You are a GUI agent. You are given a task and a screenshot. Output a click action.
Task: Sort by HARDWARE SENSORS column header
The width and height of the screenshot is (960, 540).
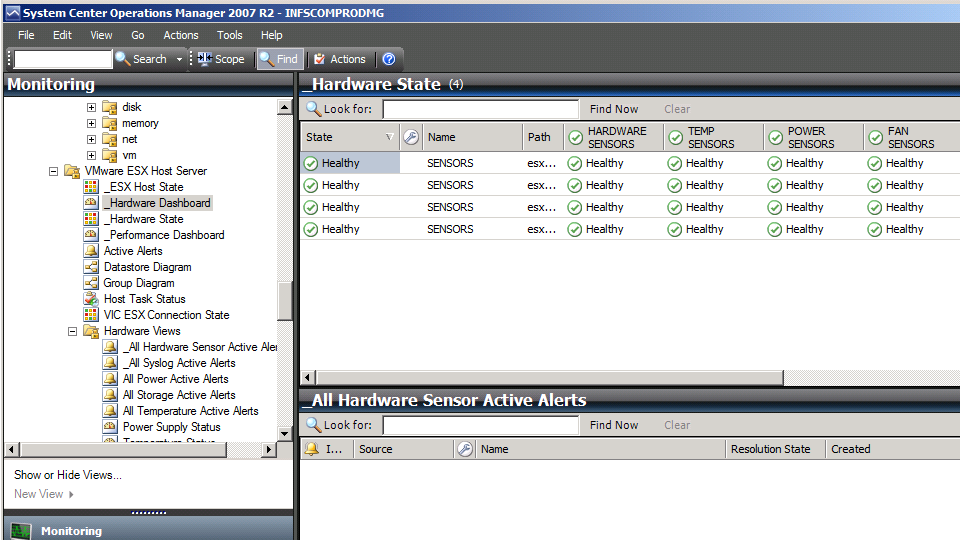(x=613, y=137)
